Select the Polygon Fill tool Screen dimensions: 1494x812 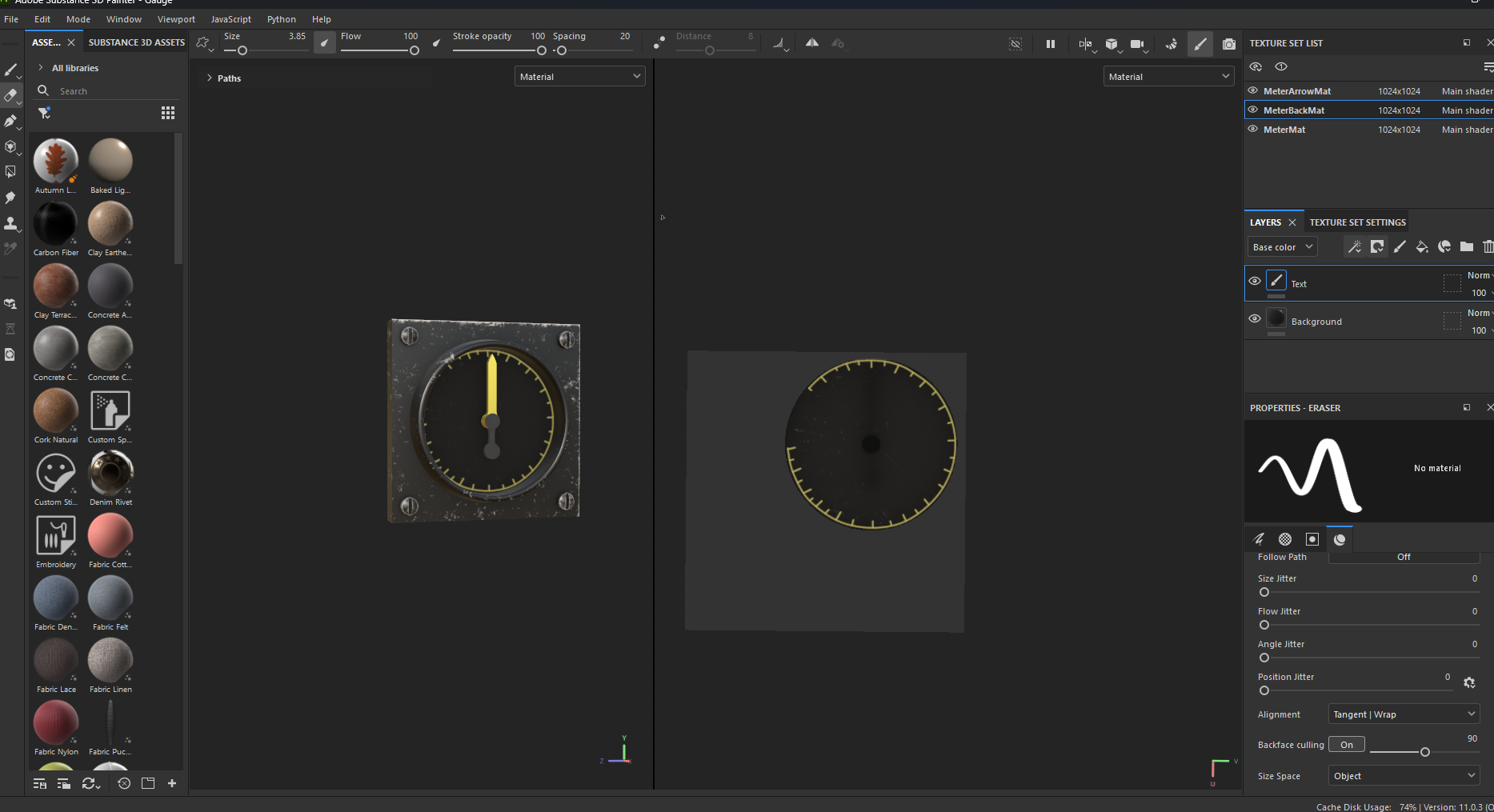(10, 172)
